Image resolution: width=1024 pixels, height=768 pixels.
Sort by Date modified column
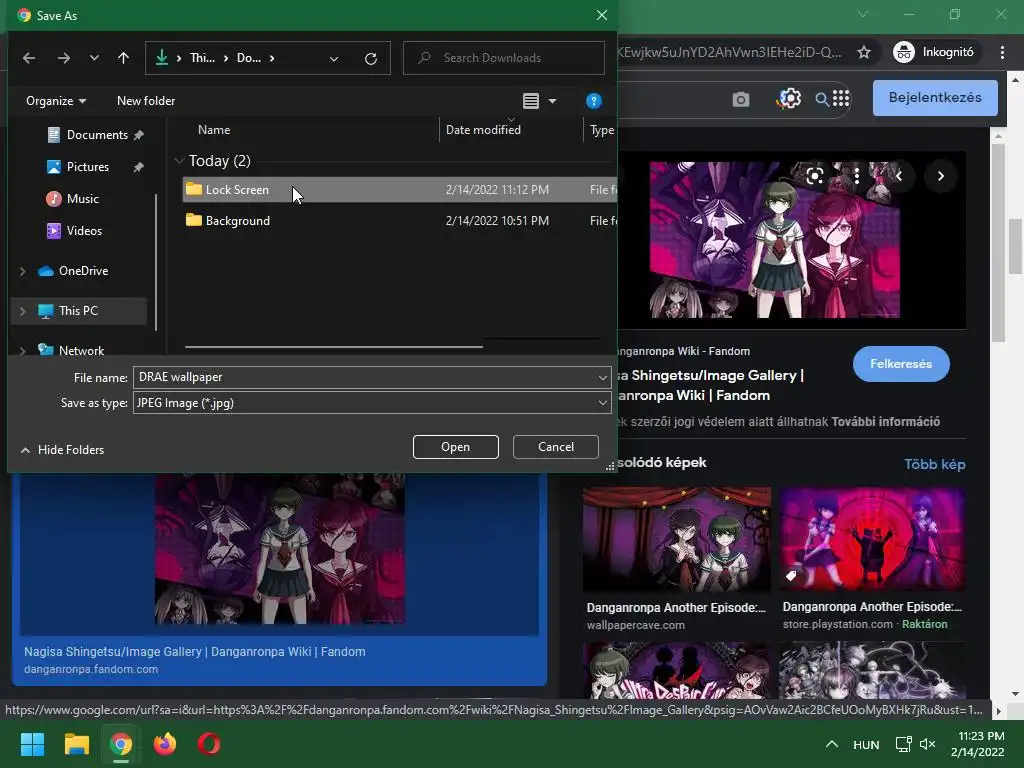click(x=483, y=130)
